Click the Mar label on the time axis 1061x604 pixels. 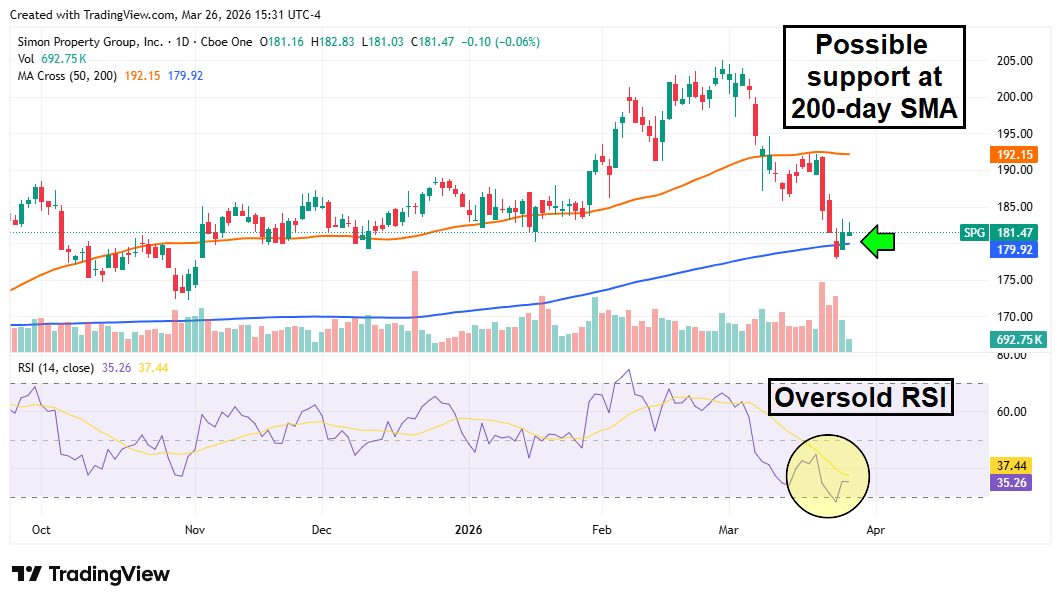728,530
